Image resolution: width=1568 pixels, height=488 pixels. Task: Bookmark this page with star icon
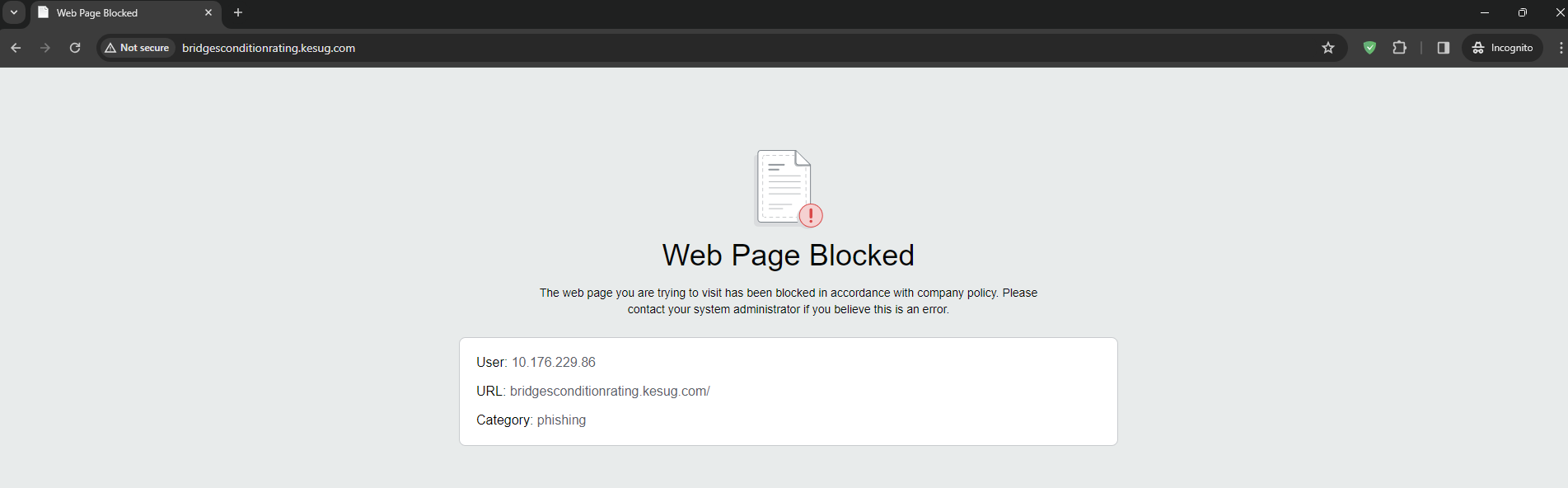pos(1328,48)
